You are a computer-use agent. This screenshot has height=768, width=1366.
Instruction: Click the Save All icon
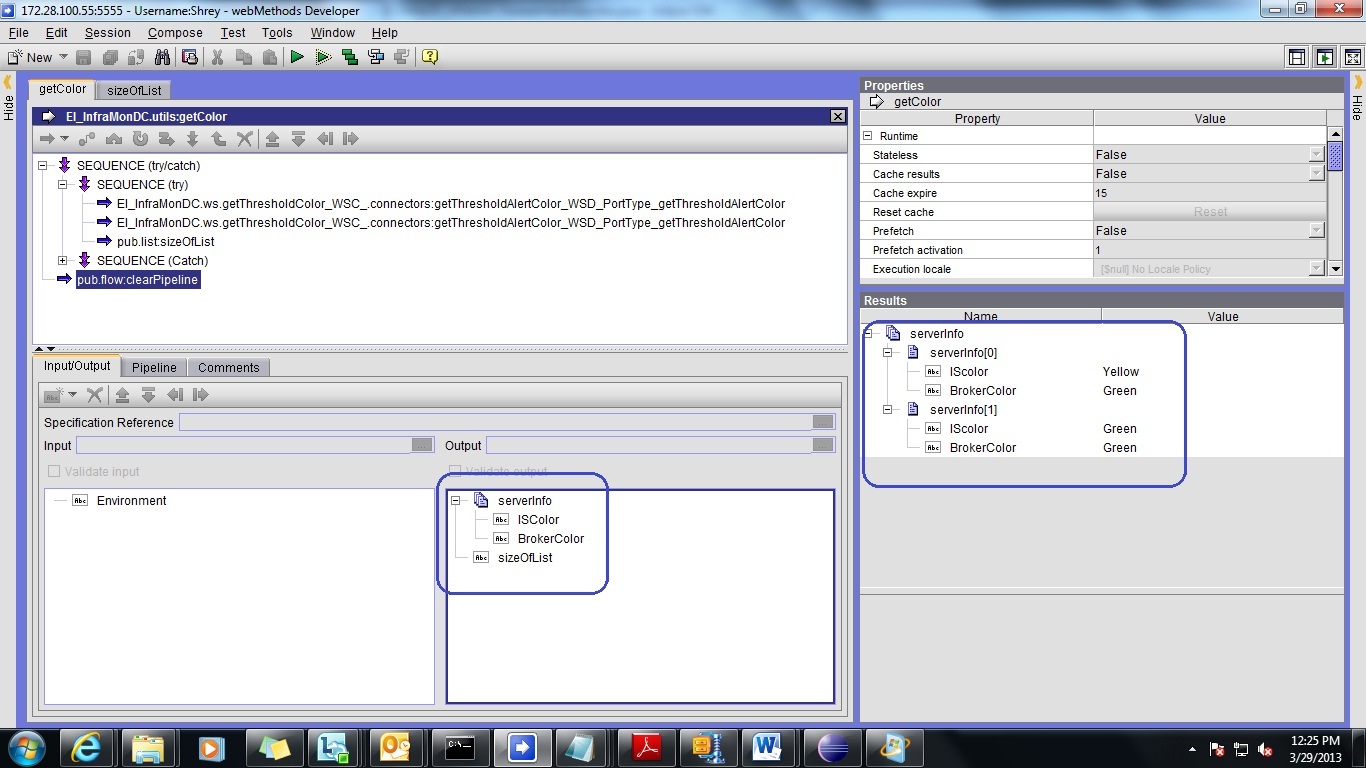point(110,57)
